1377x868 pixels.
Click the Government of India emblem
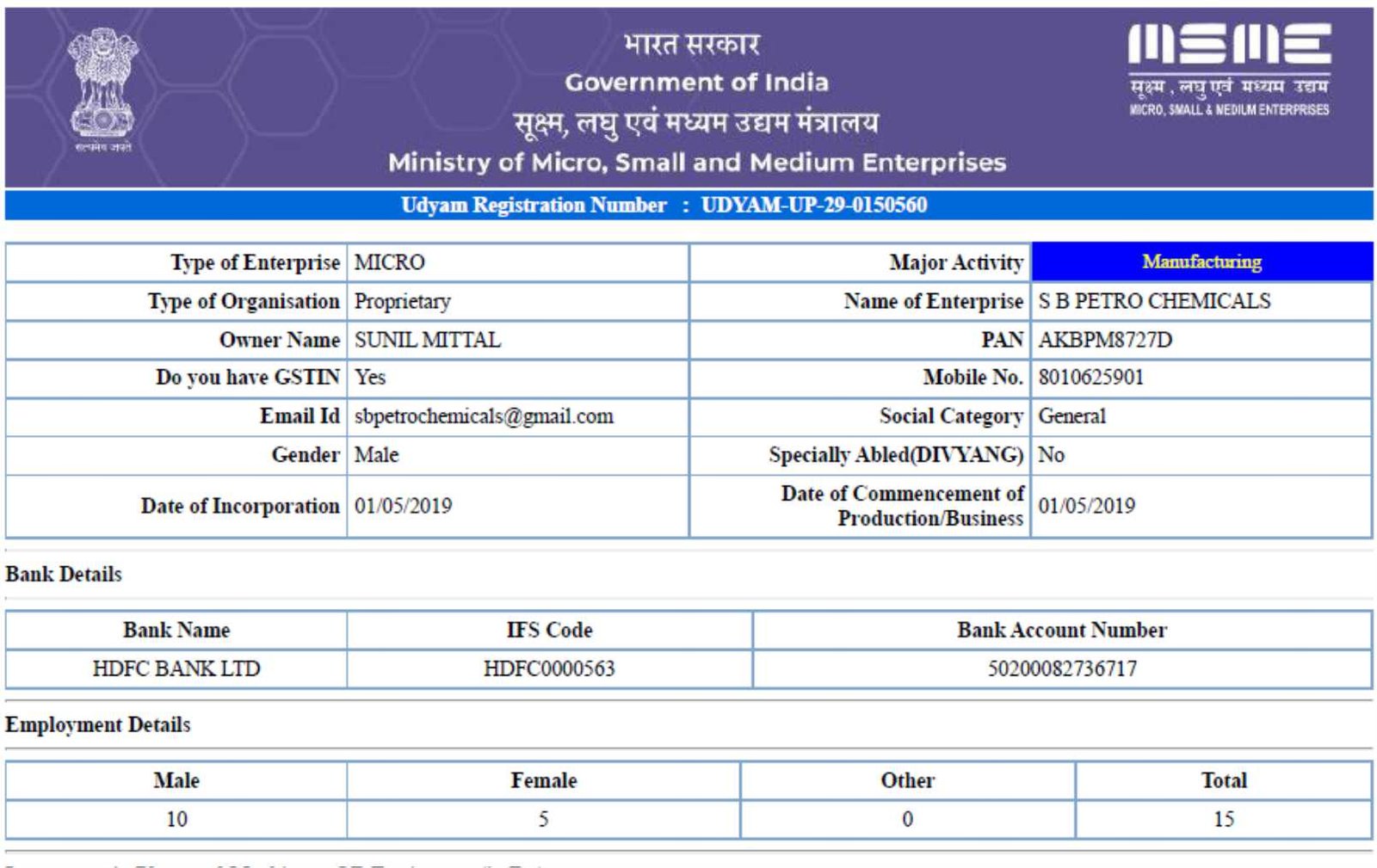tap(102, 86)
